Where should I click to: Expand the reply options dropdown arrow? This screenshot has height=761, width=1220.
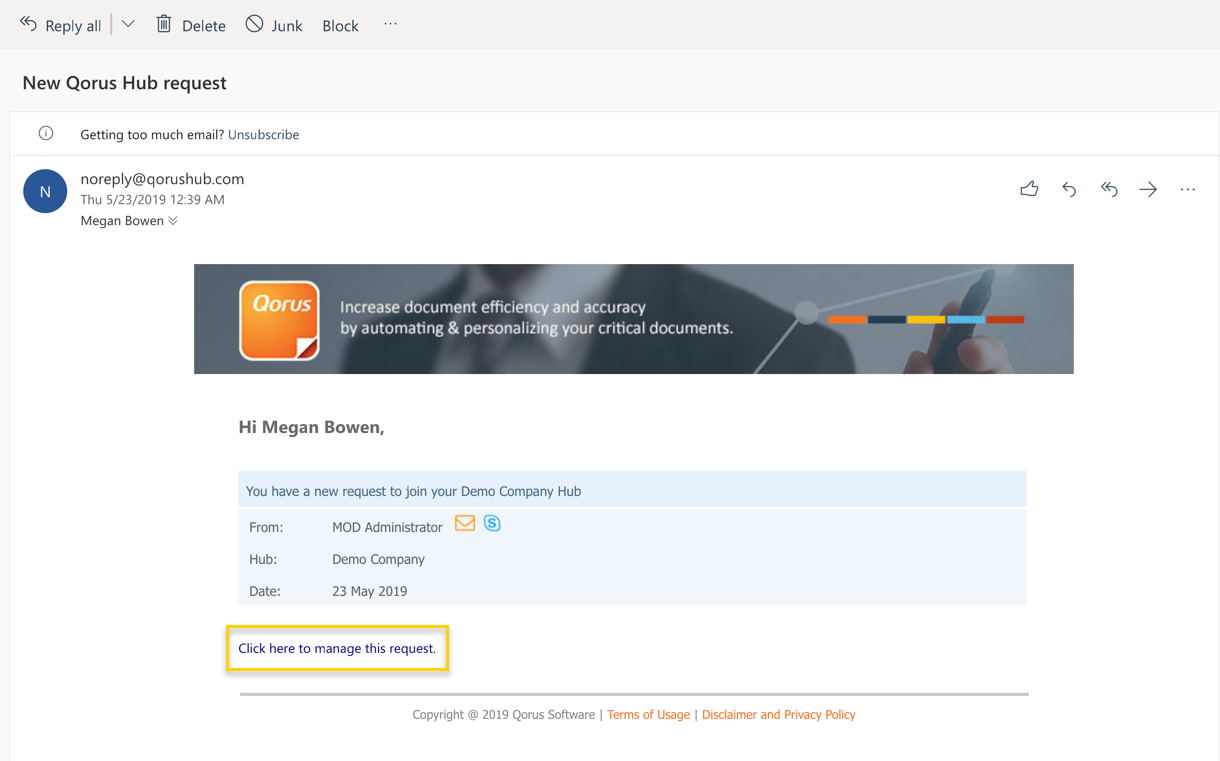tap(128, 25)
